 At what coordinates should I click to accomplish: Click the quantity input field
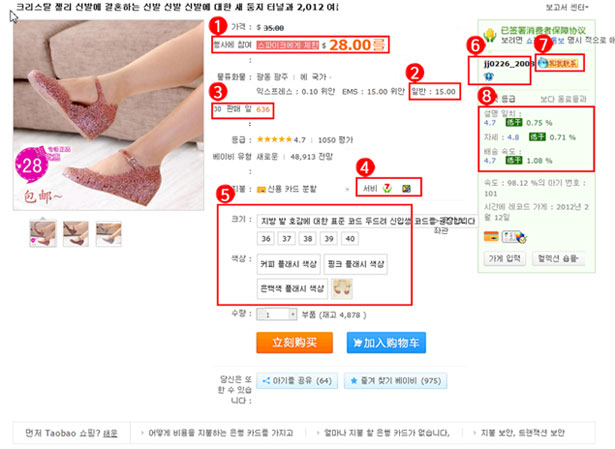[277, 314]
